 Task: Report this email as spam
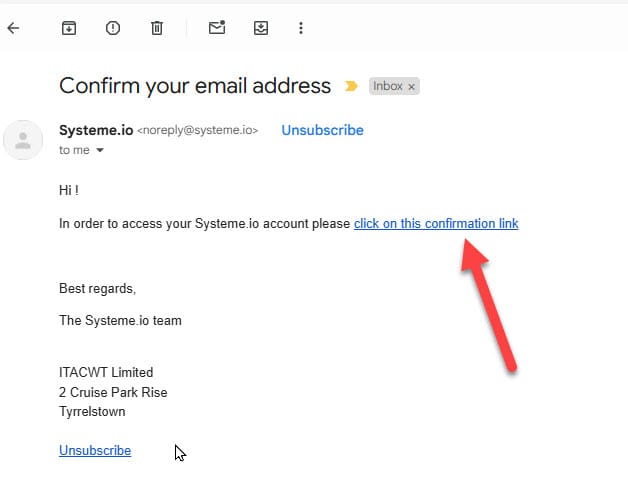click(x=113, y=28)
